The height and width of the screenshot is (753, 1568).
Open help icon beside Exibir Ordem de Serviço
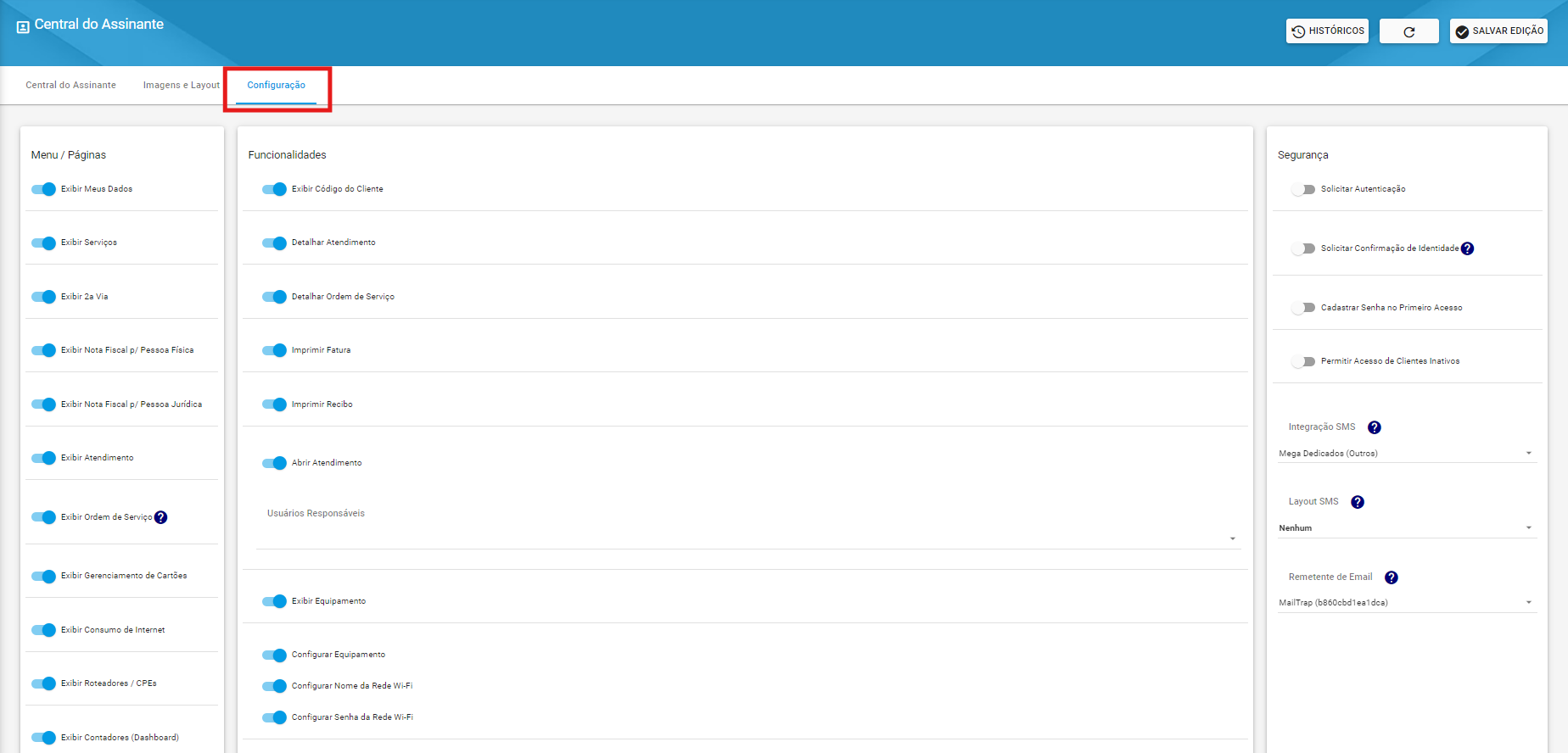click(160, 517)
